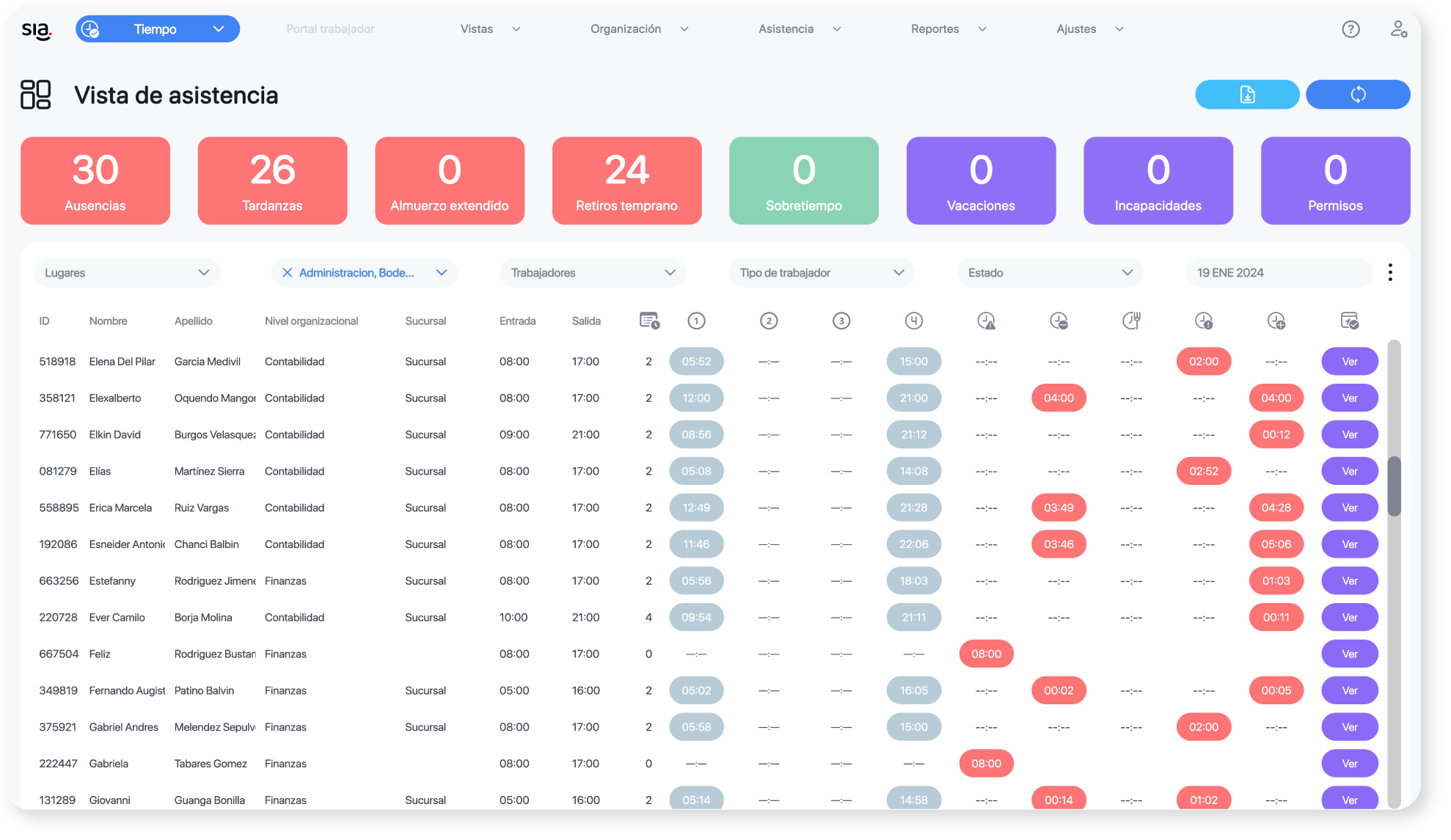The image size is (1451, 840).
Task: Click the clock with warning triangle icon
Action: tap(986, 321)
